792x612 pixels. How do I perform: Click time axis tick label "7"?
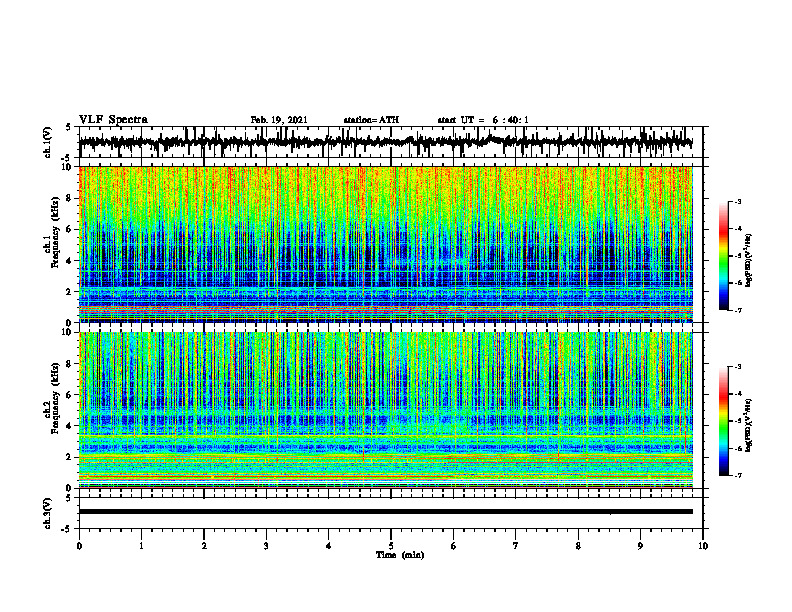pos(516,546)
